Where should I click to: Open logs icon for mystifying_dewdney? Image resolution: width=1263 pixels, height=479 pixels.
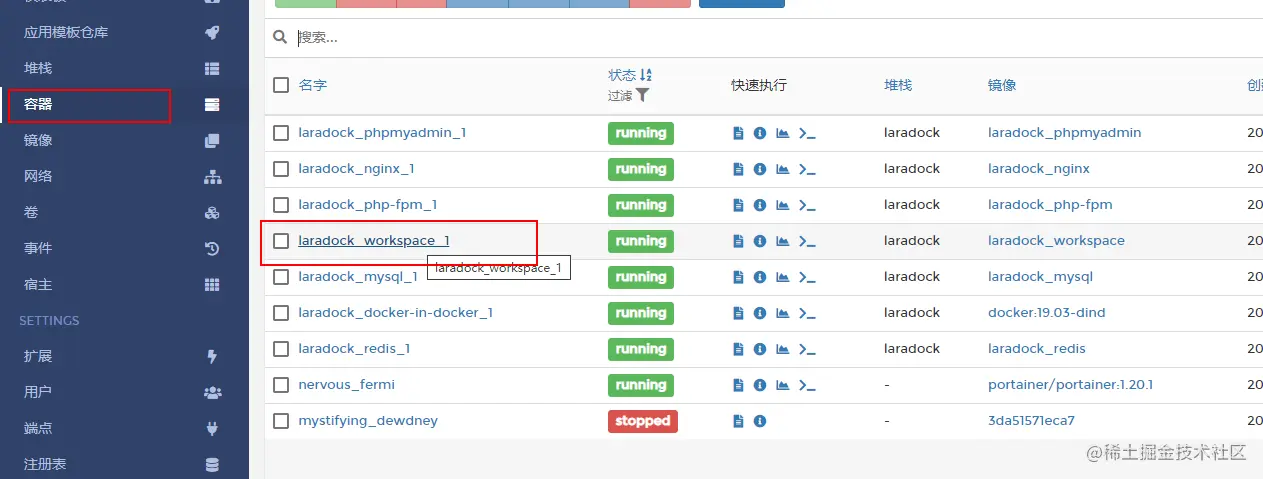pos(738,421)
